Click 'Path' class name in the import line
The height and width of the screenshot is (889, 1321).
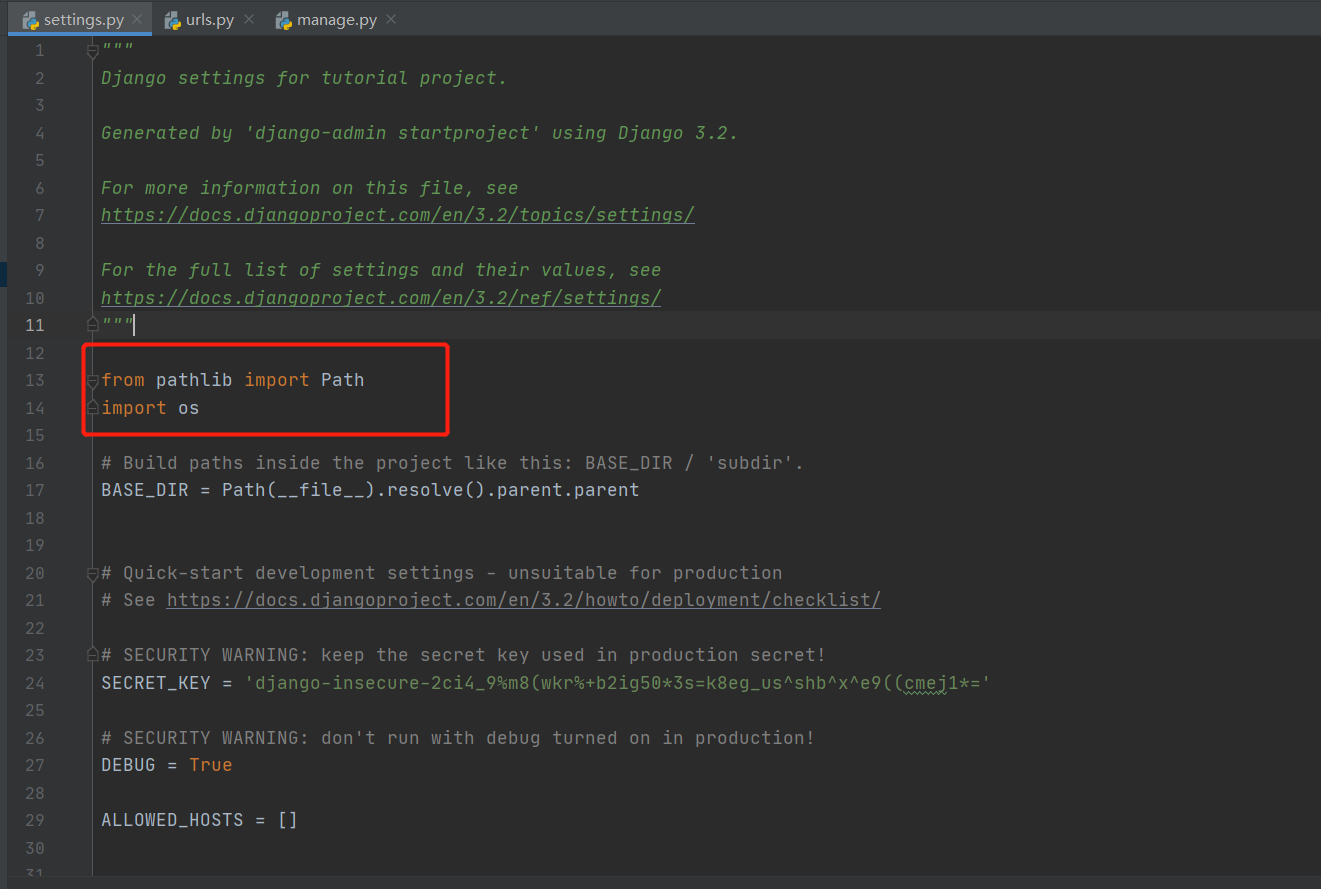click(x=343, y=380)
